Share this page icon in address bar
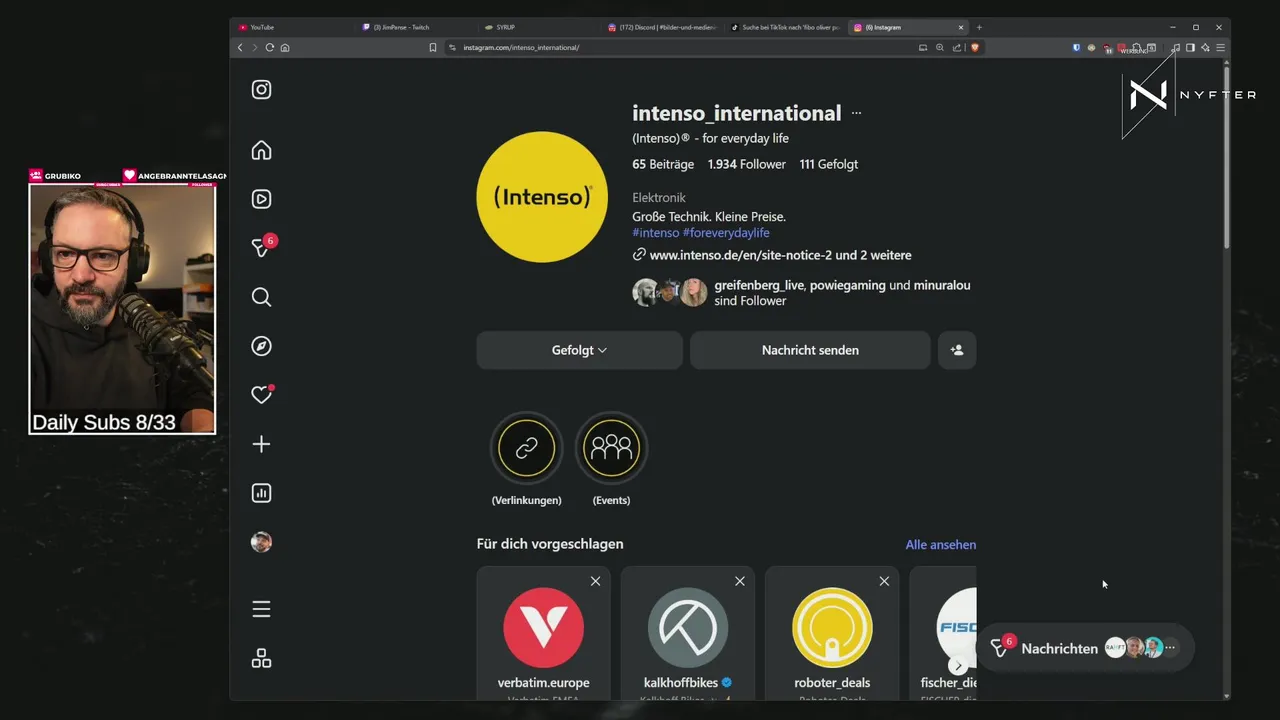Screen dimensions: 1280x720 pyautogui.click(x=957, y=47)
